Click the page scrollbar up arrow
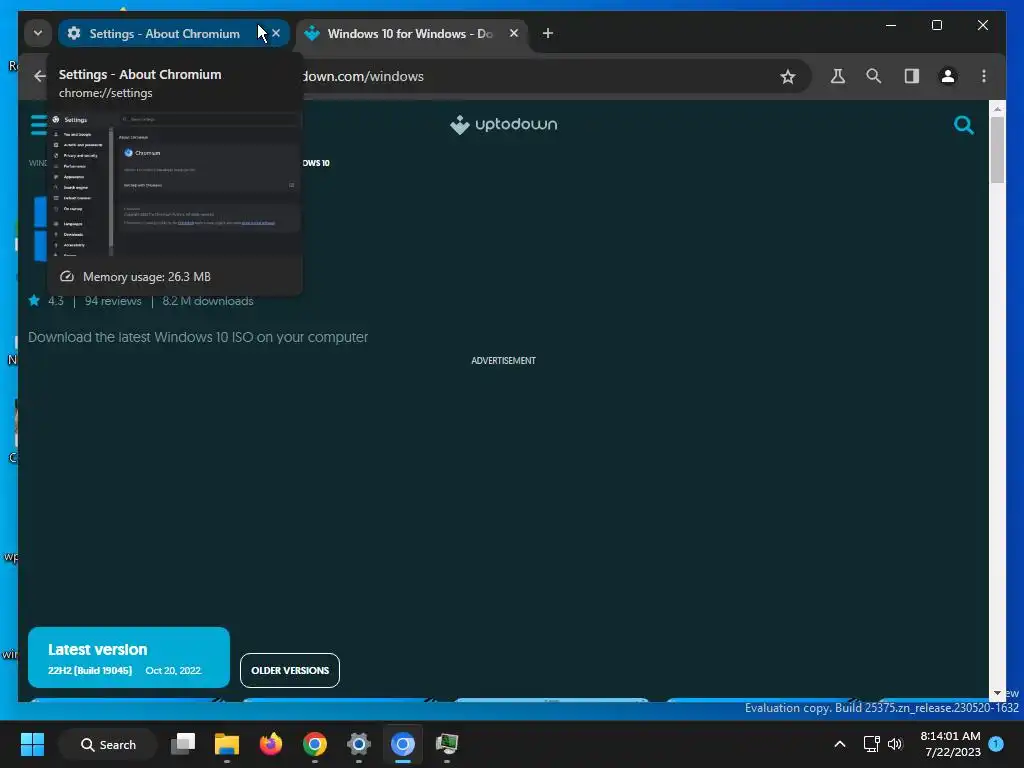 pyautogui.click(x=997, y=109)
